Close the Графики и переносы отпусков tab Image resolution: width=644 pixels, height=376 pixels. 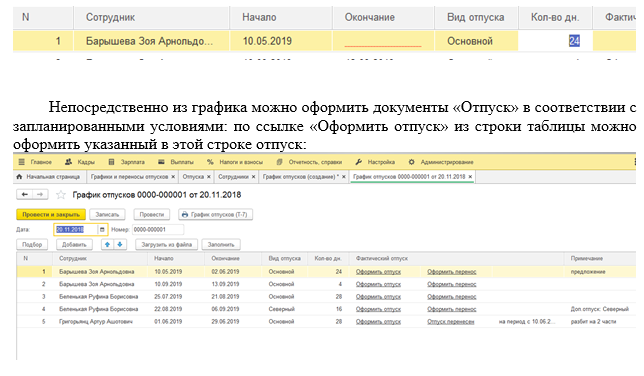173,177
